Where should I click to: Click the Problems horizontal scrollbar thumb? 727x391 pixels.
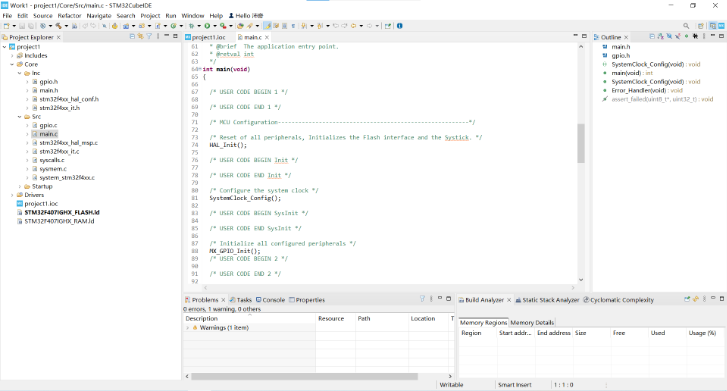coord(304,376)
